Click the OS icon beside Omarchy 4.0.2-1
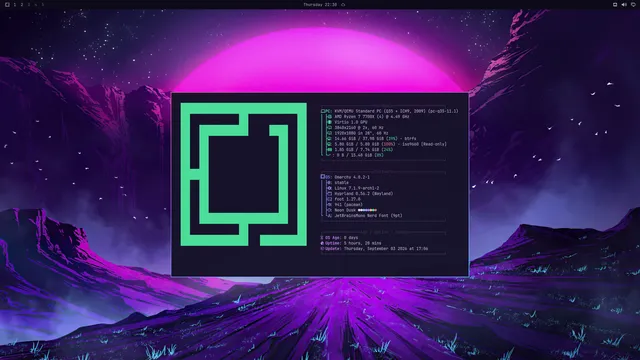Viewport: 640px width, 360px height. coord(323,177)
